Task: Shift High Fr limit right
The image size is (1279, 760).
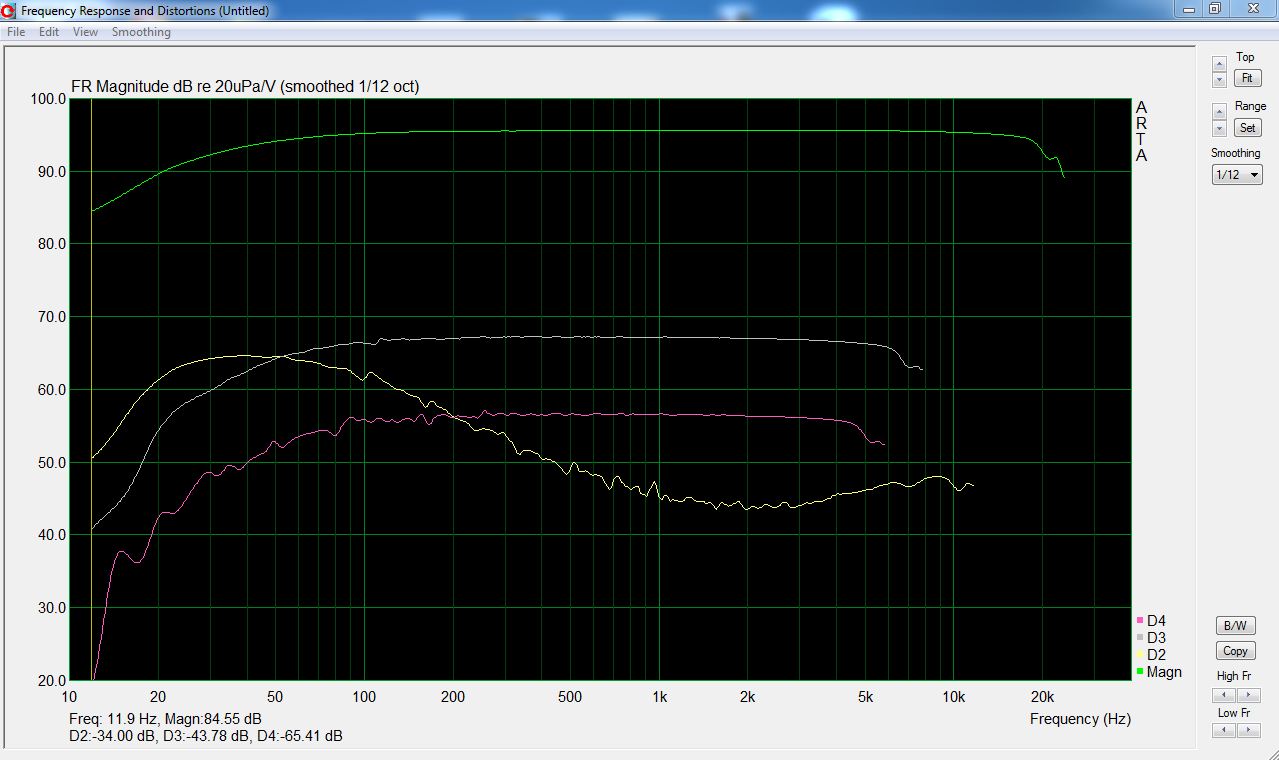Action: click(x=1249, y=695)
